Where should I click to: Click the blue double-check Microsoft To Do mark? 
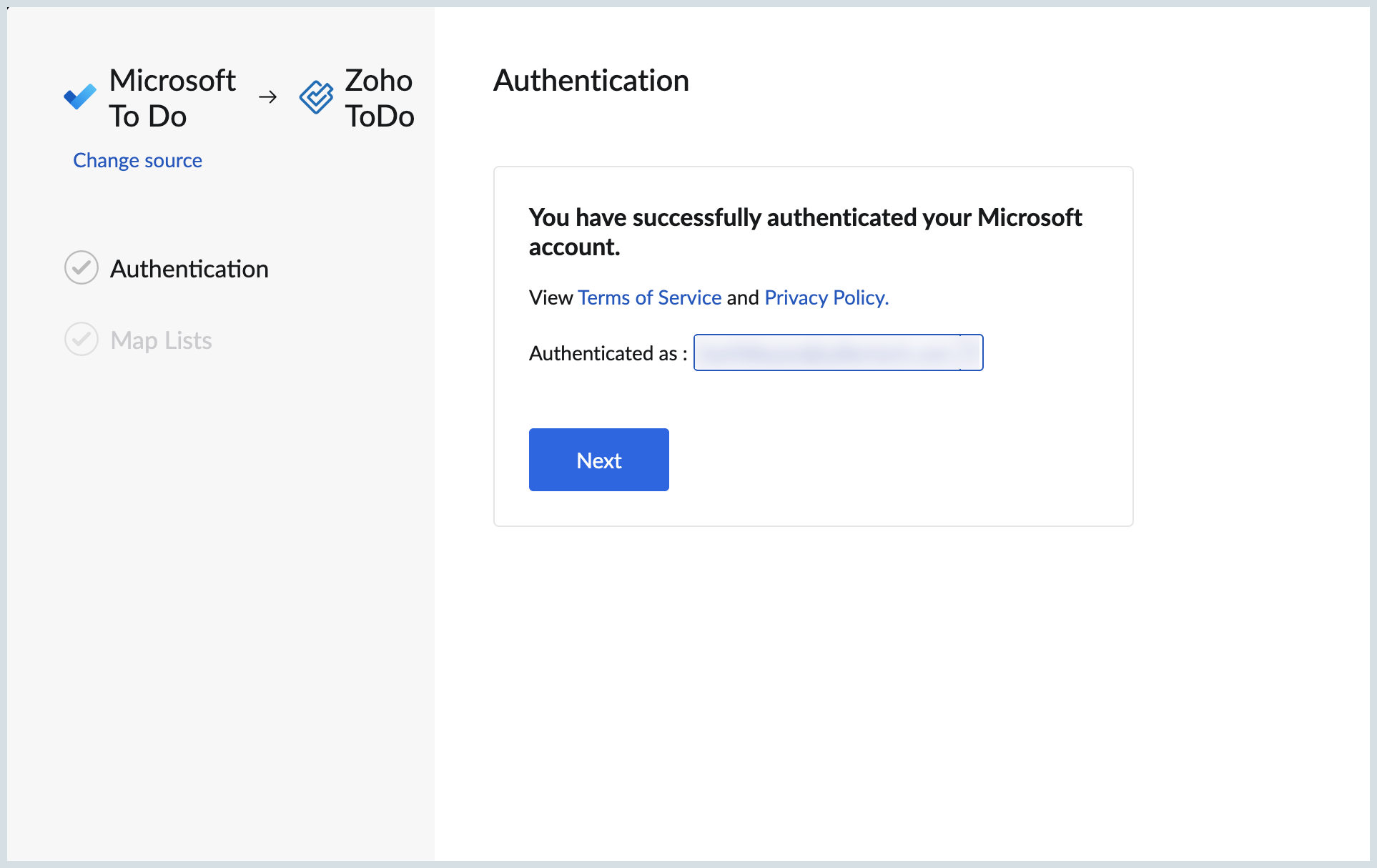[x=79, y=97]
